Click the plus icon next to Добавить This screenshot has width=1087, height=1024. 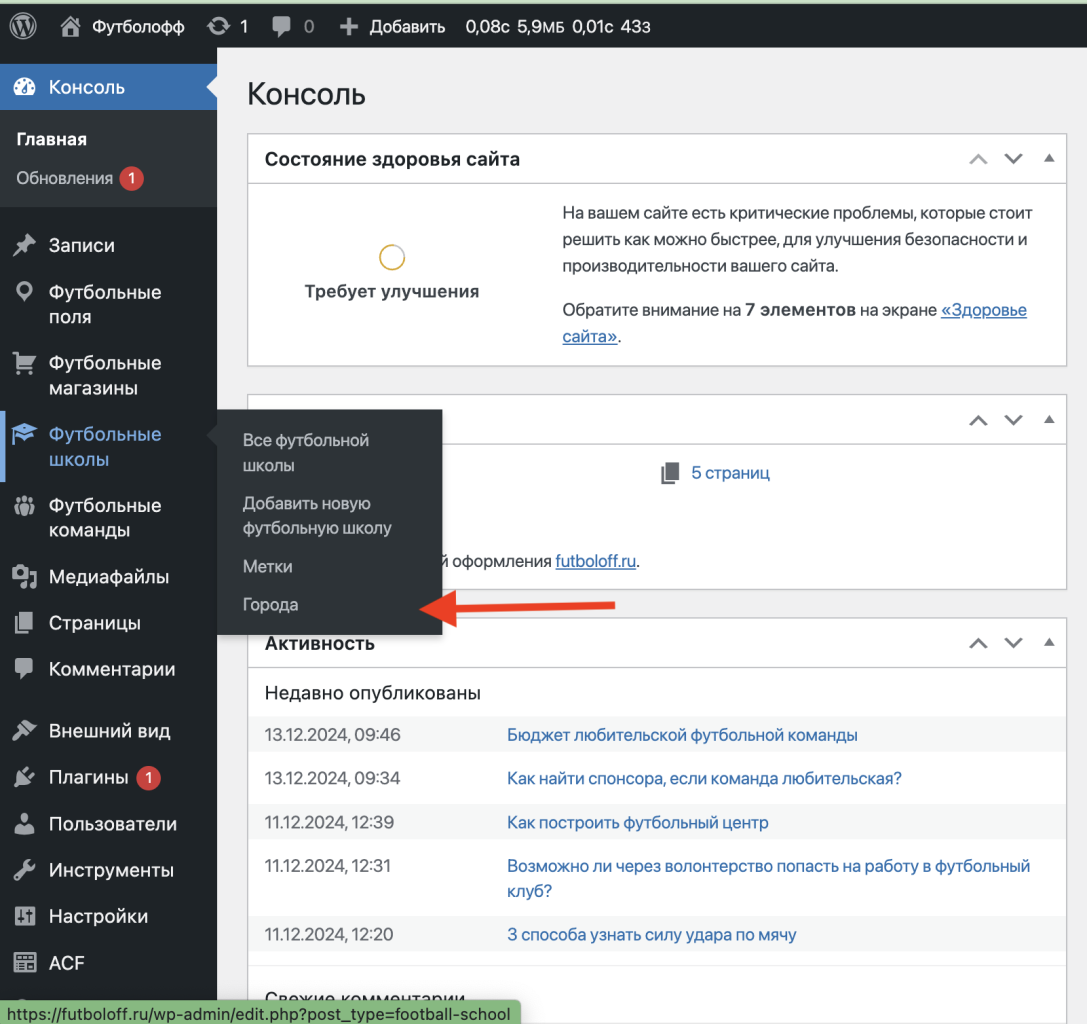(349, 27)
